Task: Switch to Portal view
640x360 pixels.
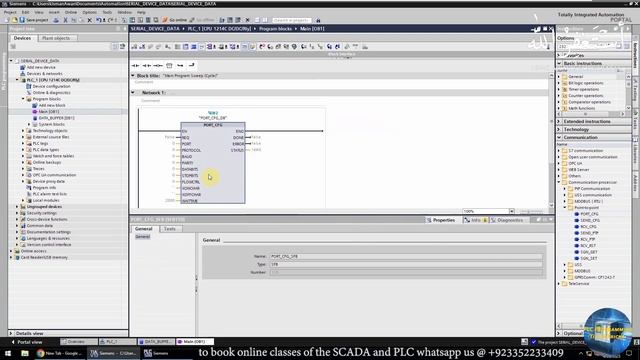Action: click(x=27, y=342)
